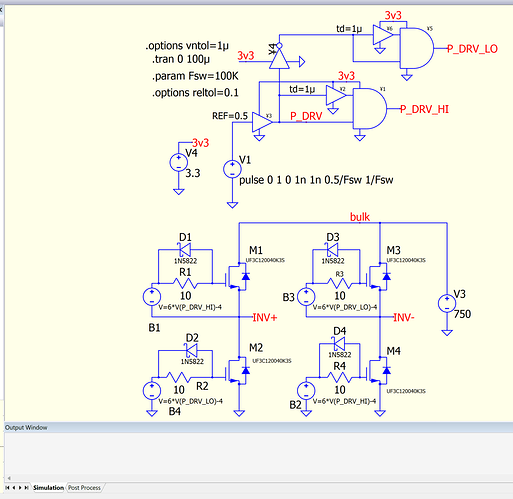Image resolution: width=513 pixels, height=499 pixels.
Task: Click the Output Window horizontal scrollbar left arrow
Action: tap(9, 478)
